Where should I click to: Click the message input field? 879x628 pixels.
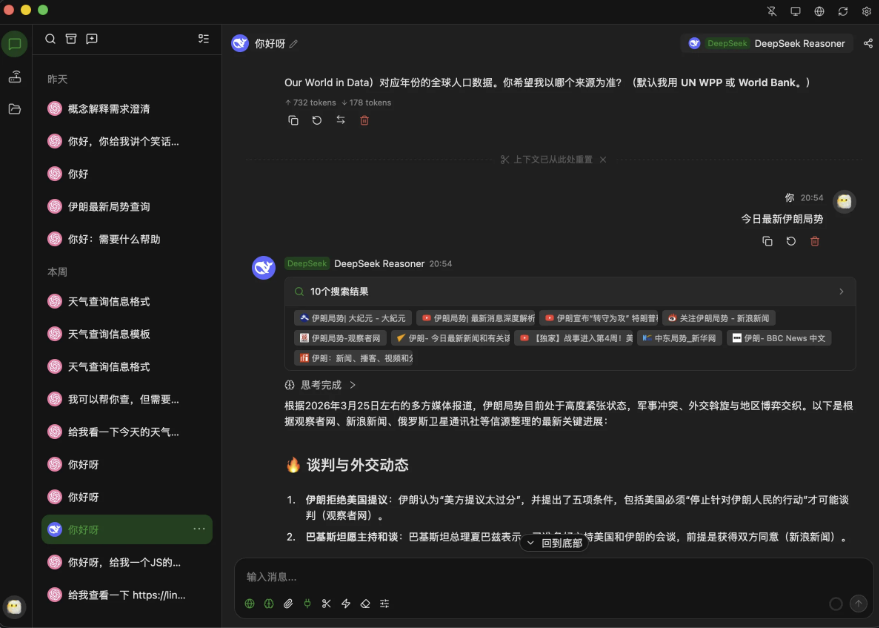click(x=500, y=576)
